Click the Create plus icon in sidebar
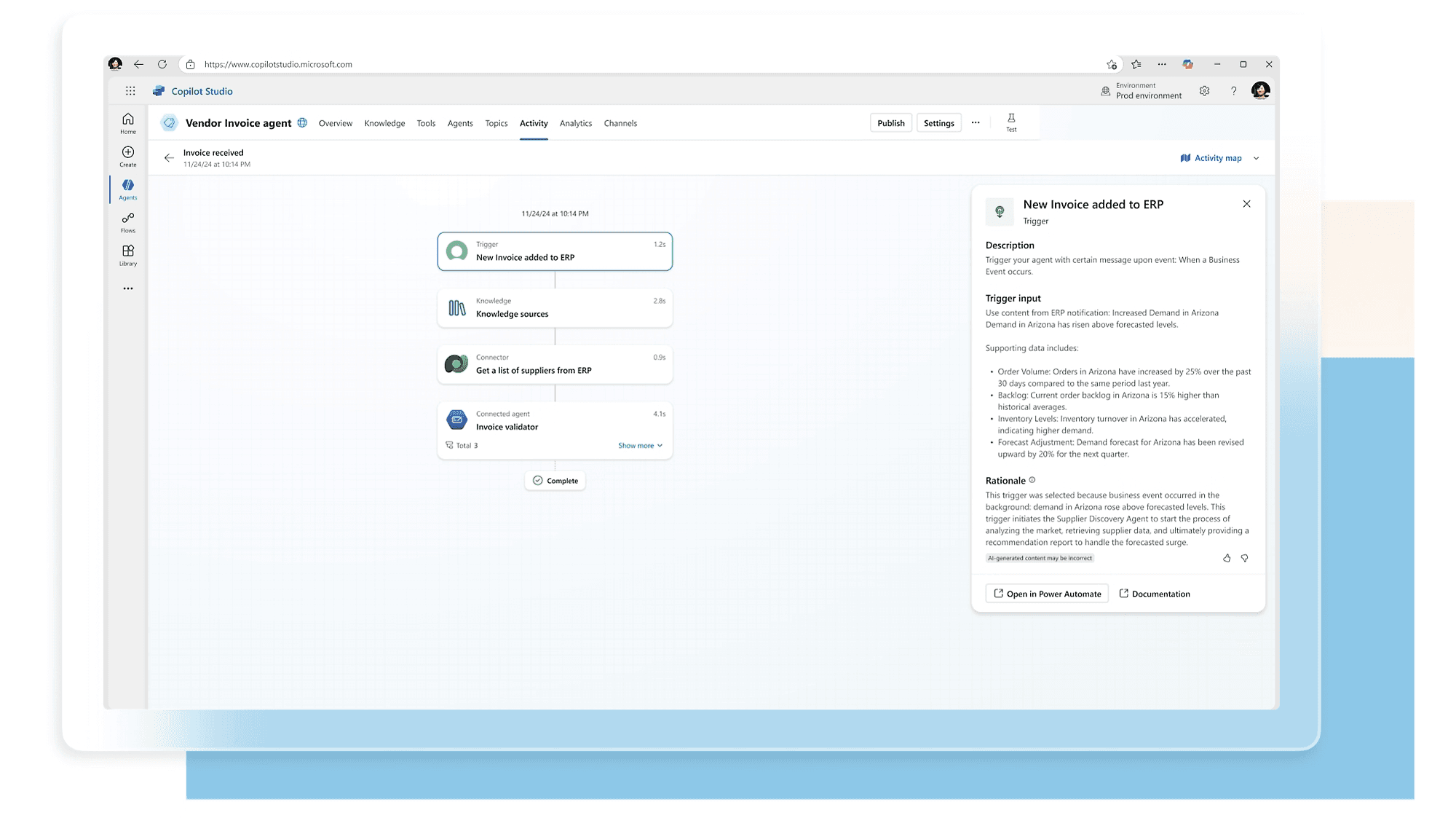 (x=128, y=156)
